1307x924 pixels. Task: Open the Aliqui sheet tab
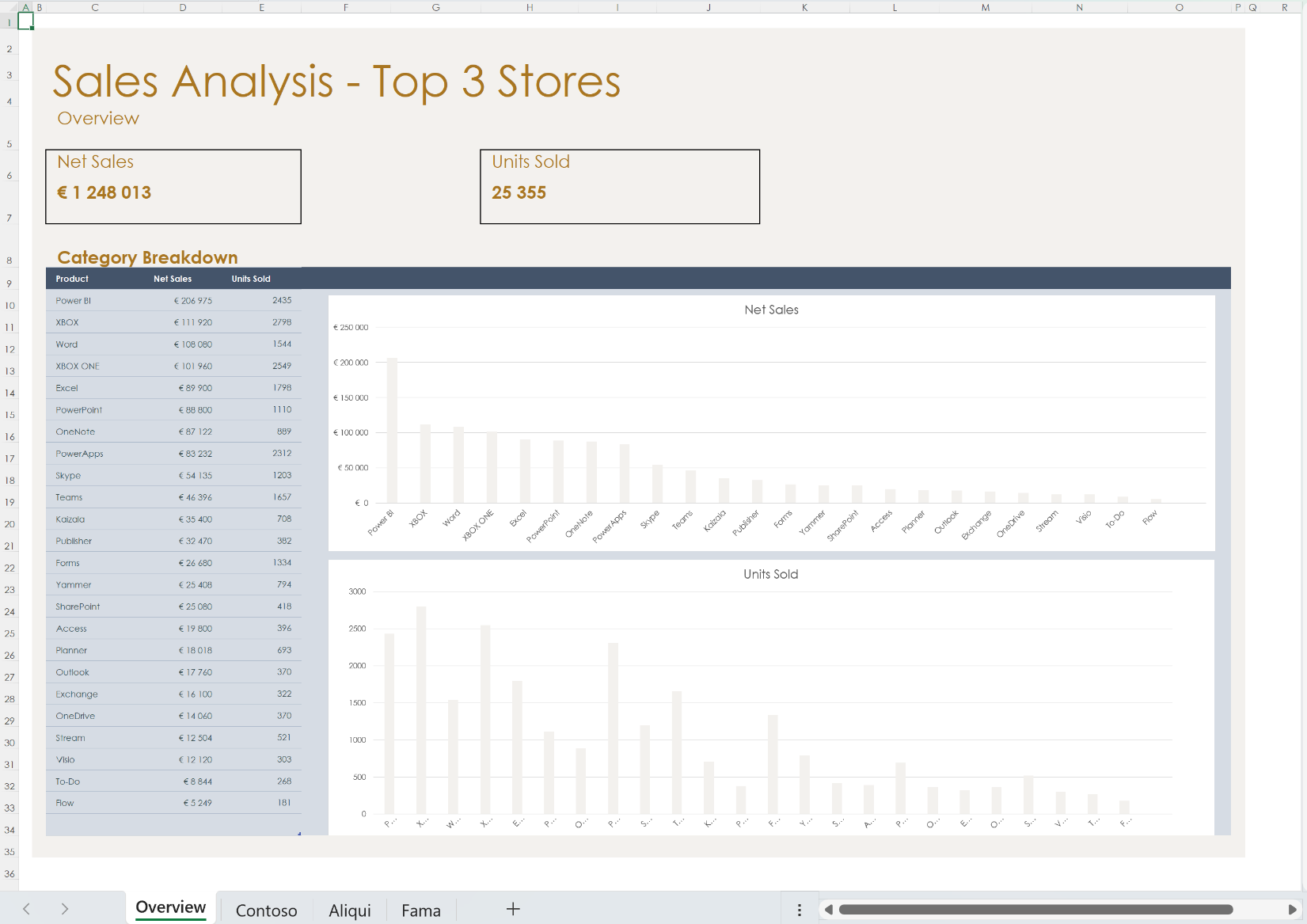350,911
